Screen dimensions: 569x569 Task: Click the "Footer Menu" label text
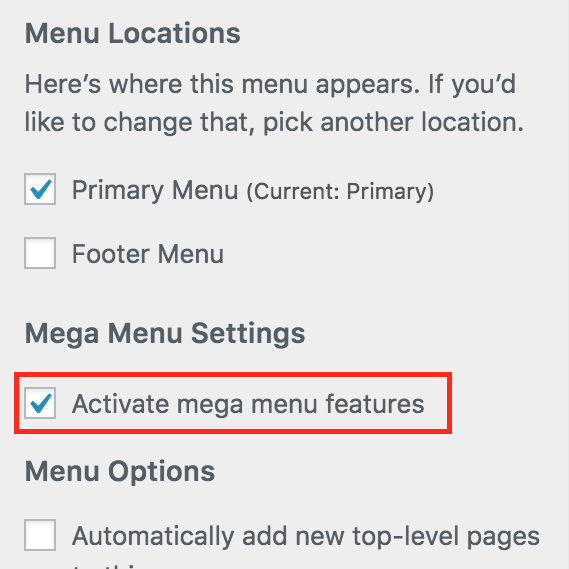148,254
